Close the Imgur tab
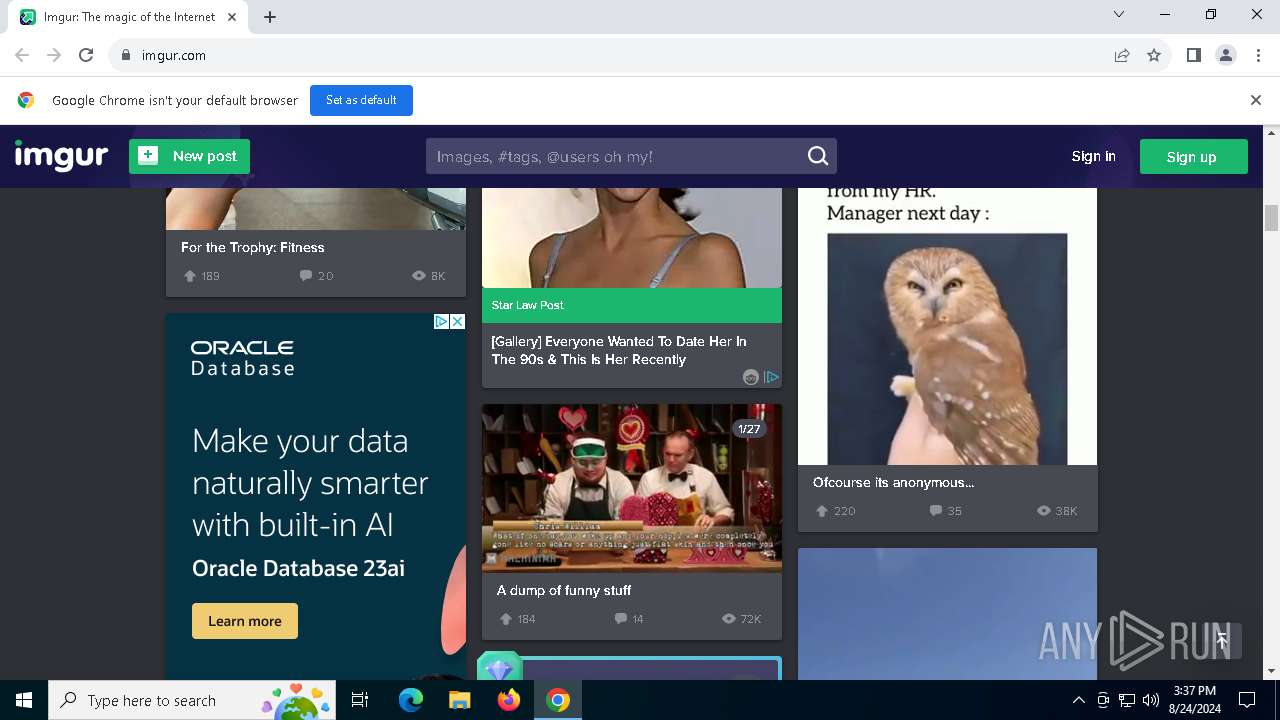The width and height of the screenshot is (1280, 720). click(x=232, y=17)
